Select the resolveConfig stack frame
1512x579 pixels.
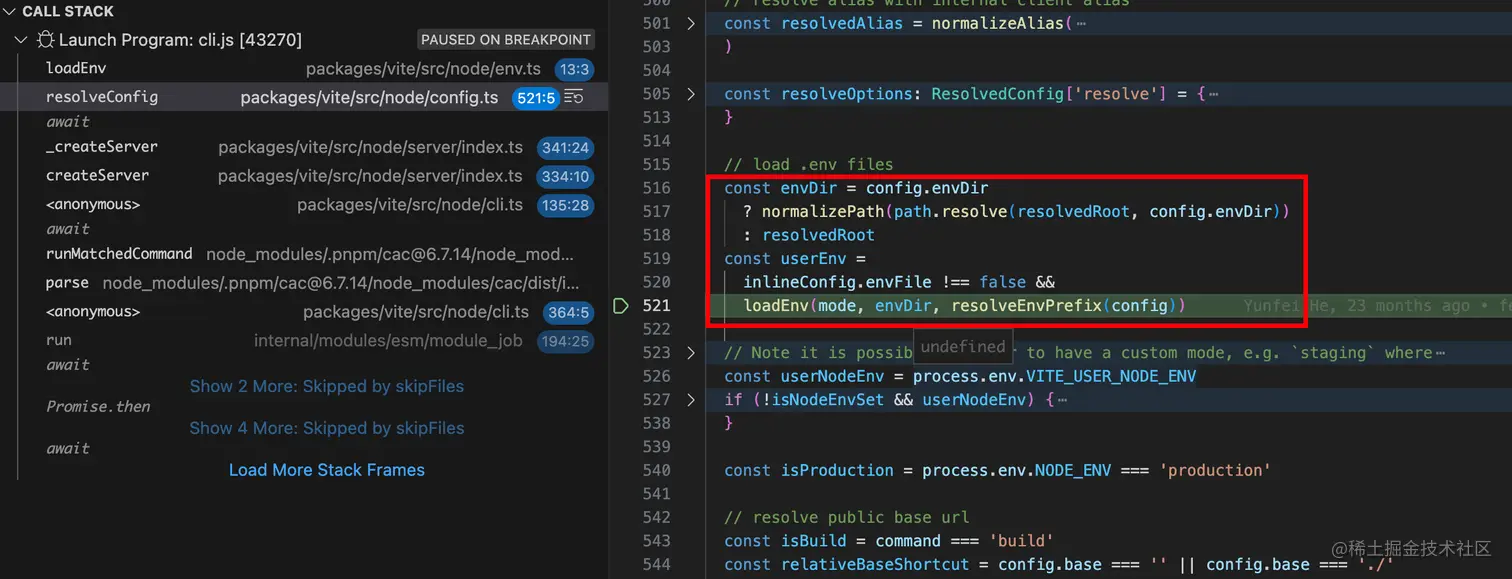305,97
